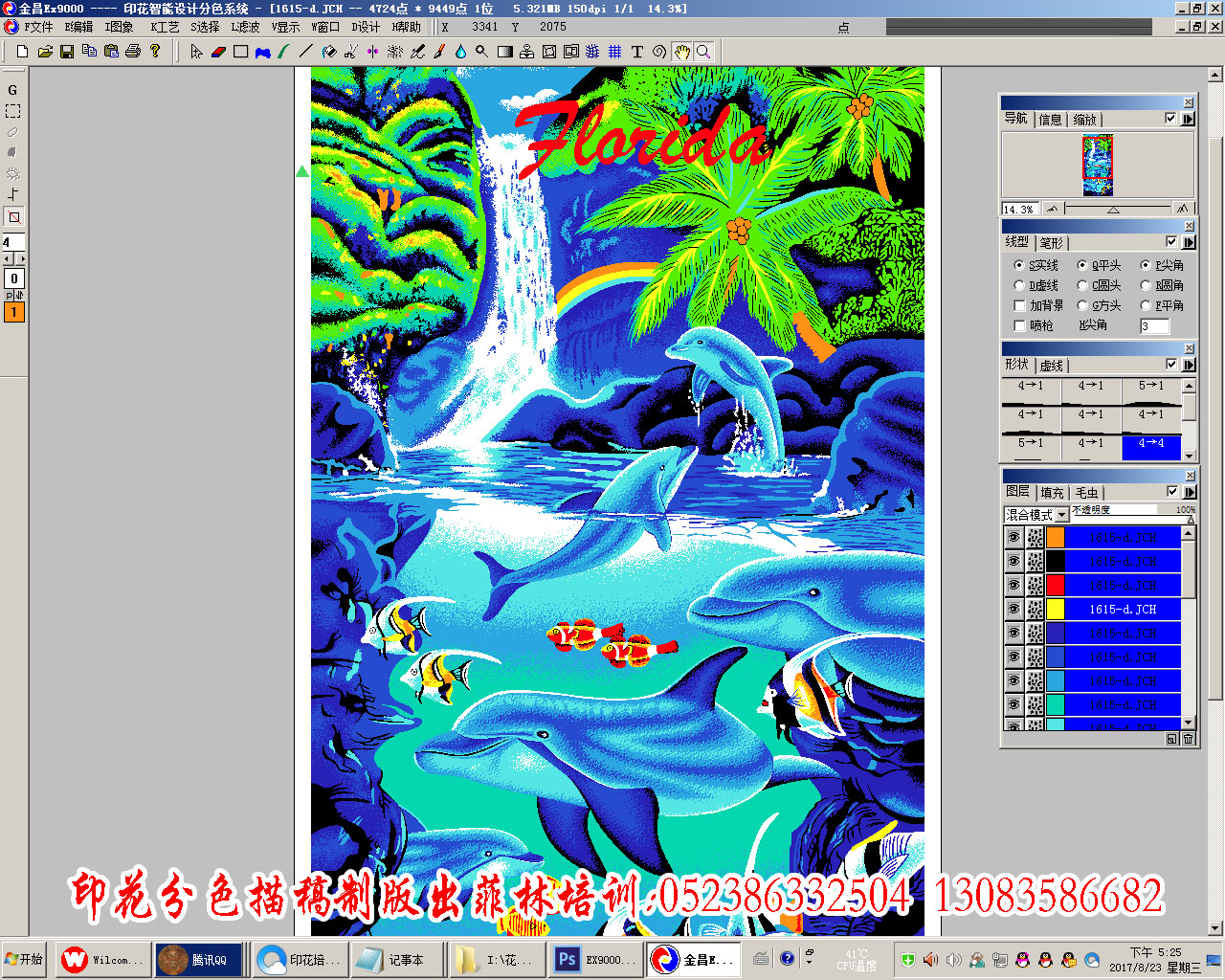Select the Rectangle shape tool
Viewport: 1225px width, 980px height.
coord(240,52)
